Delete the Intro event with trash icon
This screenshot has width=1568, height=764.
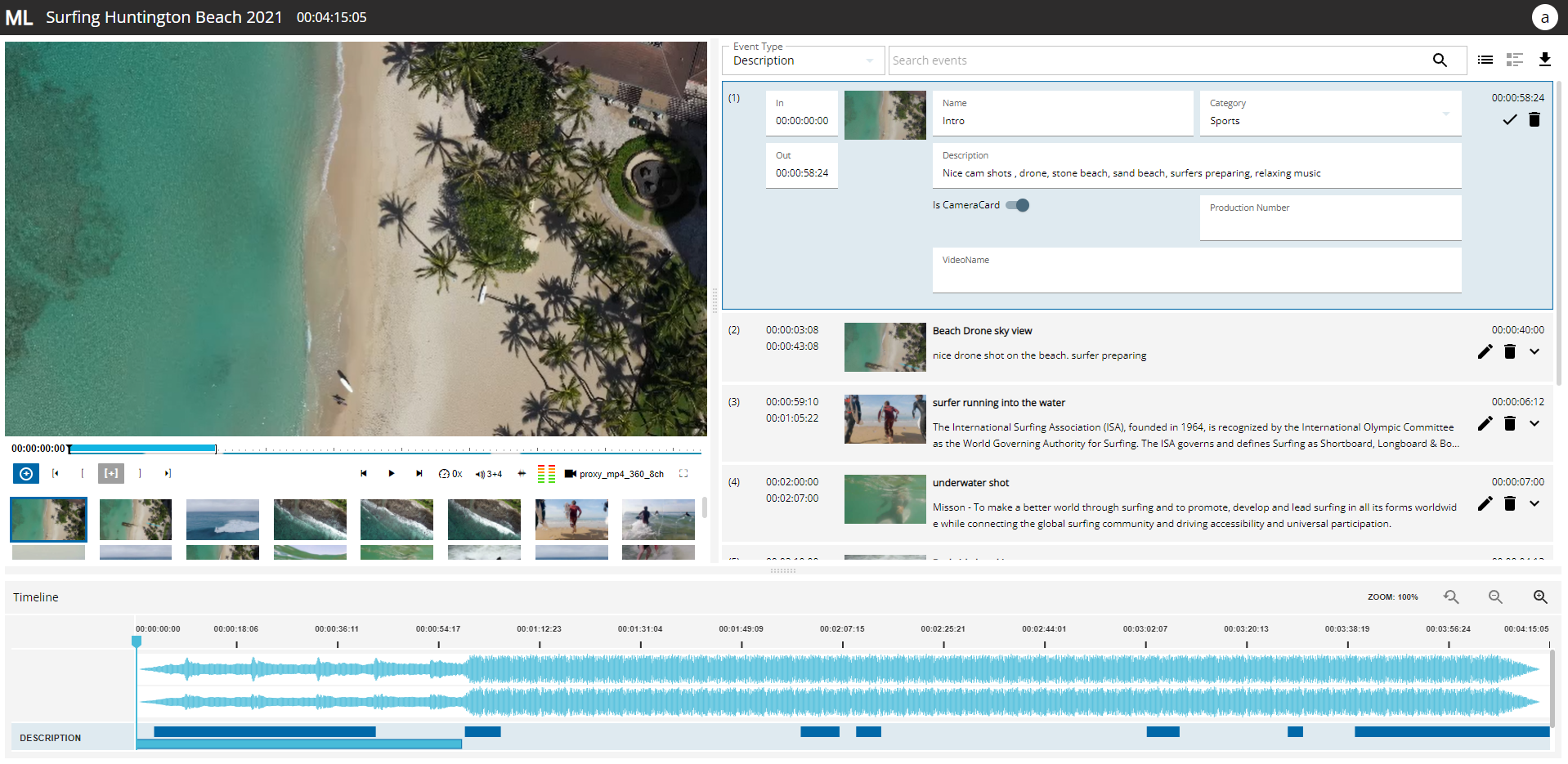(x=1534, y=120)
